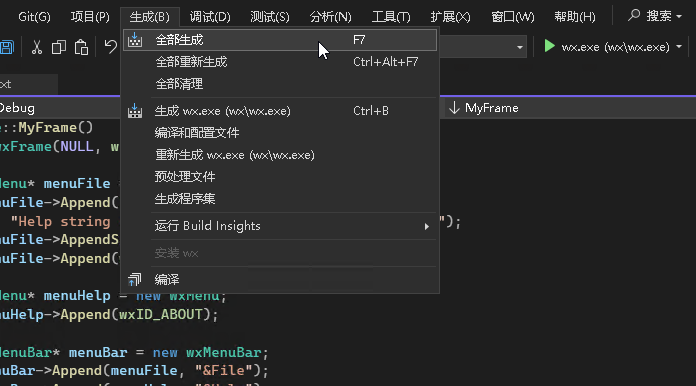Click the Paste clipboard icon
Viewport: 696px width, 386px height.
(81, 47)
